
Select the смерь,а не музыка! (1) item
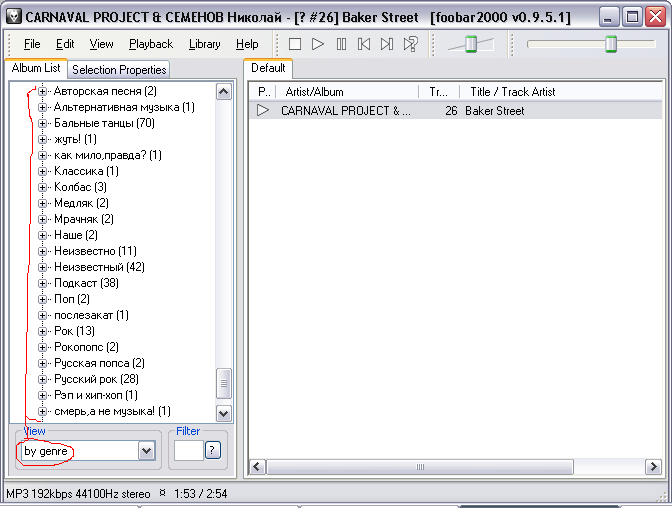pyautogui.click(x=112, y=411)
